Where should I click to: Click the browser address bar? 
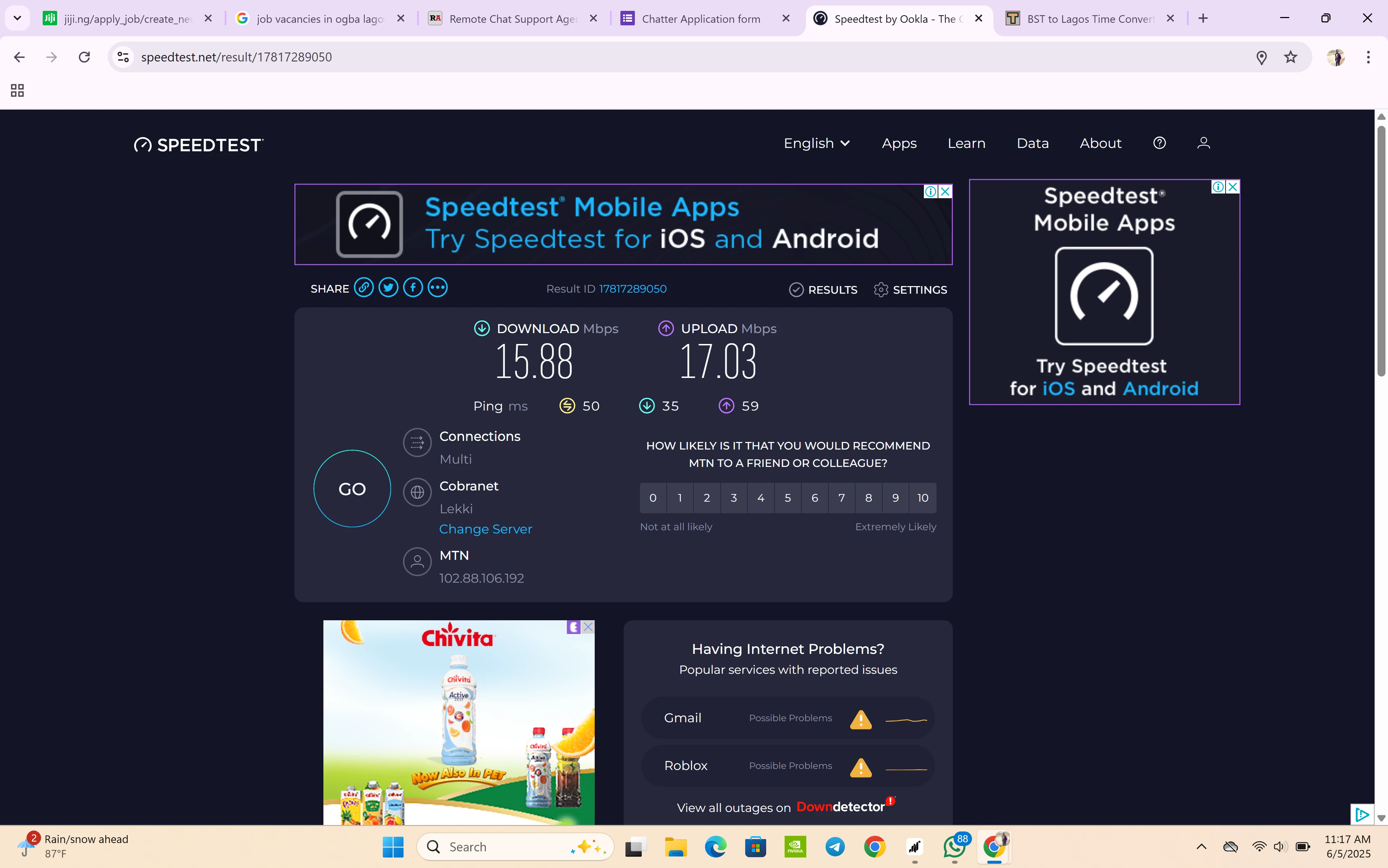click(x=689, y=57)
